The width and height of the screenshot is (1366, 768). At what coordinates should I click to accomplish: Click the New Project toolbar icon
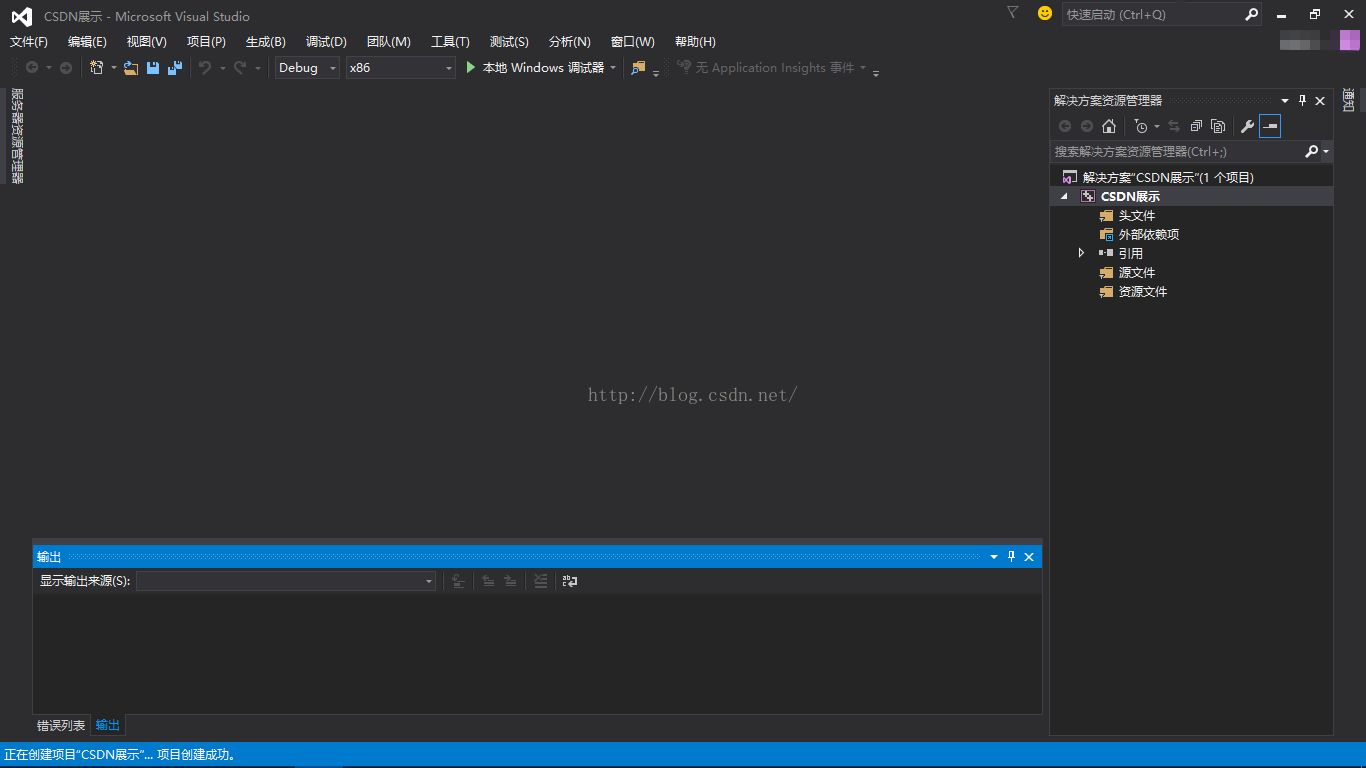coord(97,68)
